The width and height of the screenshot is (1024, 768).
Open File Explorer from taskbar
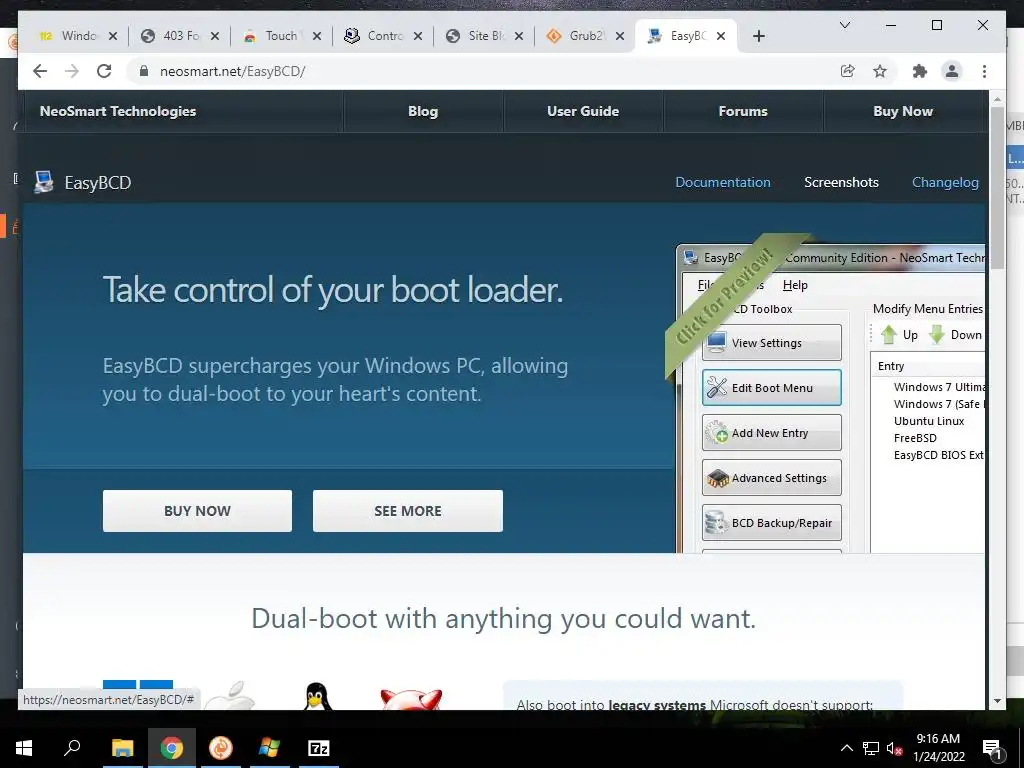pyautogui.click(x=122, y=748)
